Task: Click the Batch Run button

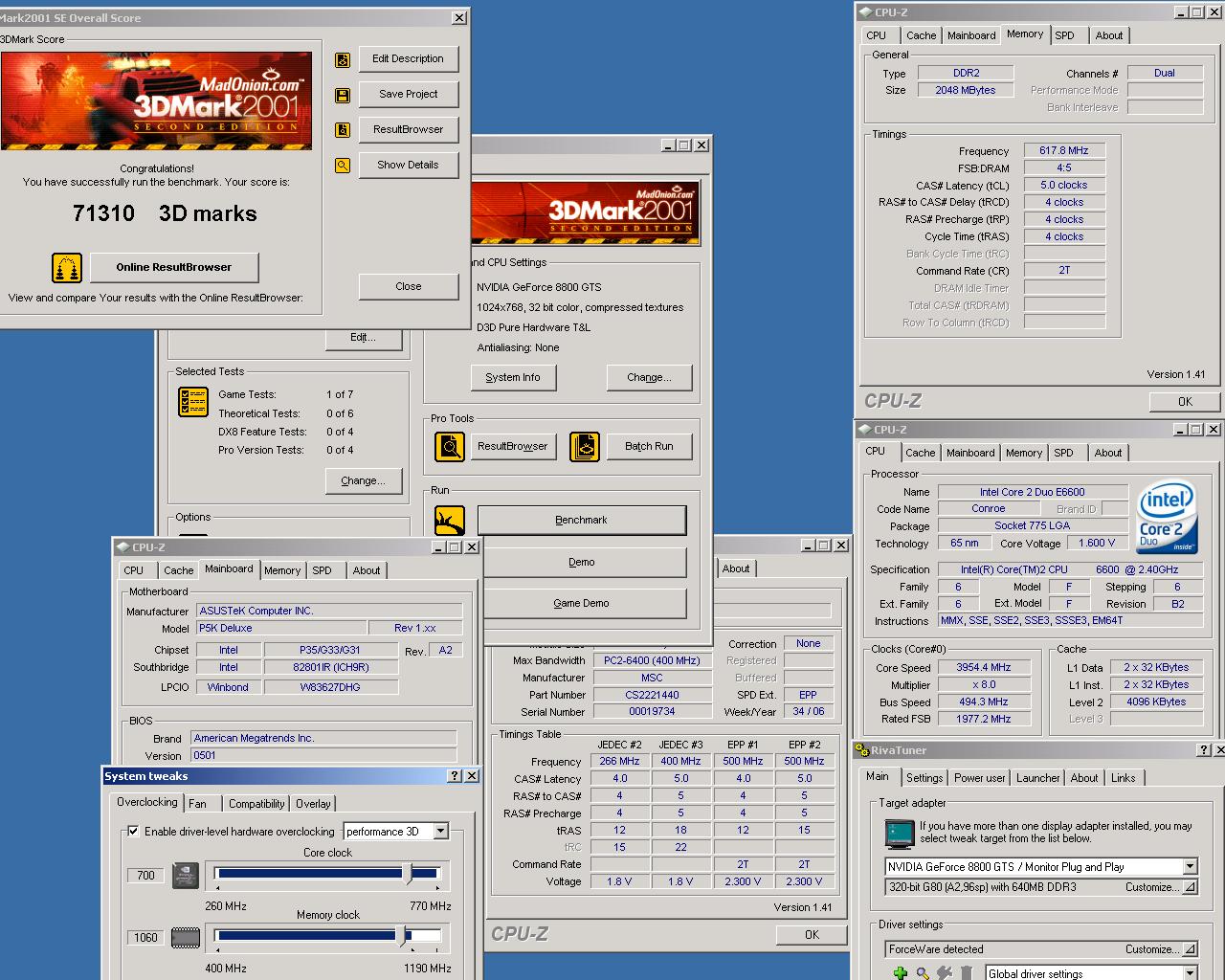Action: coord(650,446)
